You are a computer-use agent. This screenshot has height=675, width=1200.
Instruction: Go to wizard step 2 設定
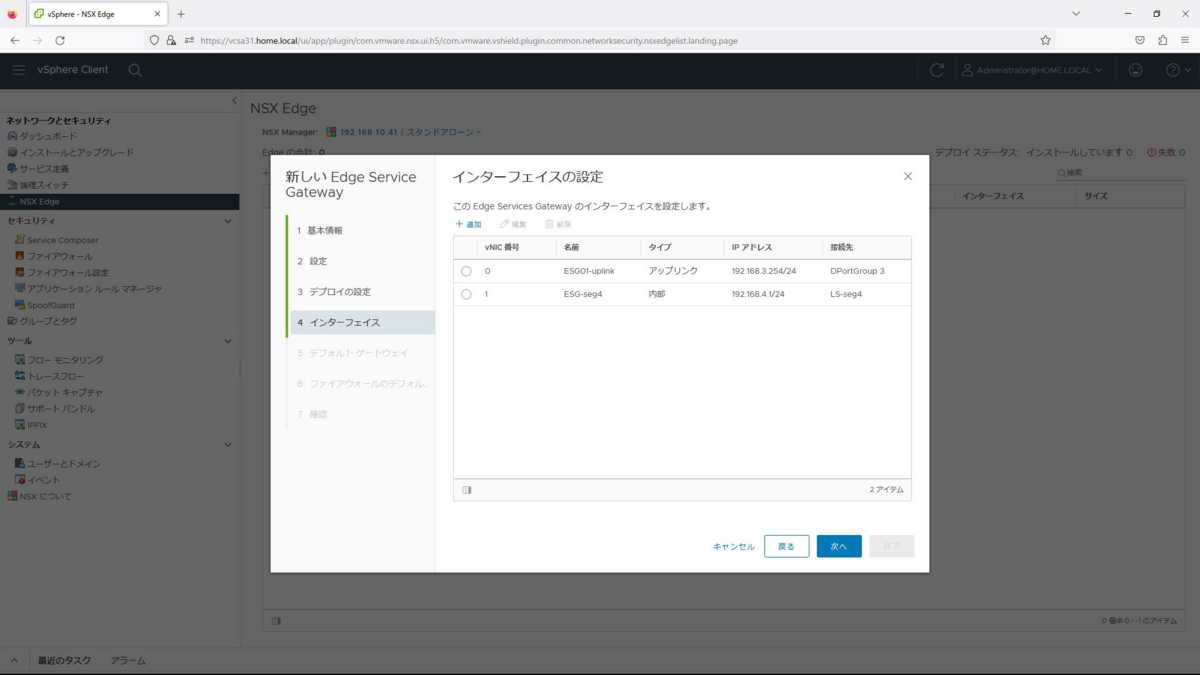click(x=362, y=261)
